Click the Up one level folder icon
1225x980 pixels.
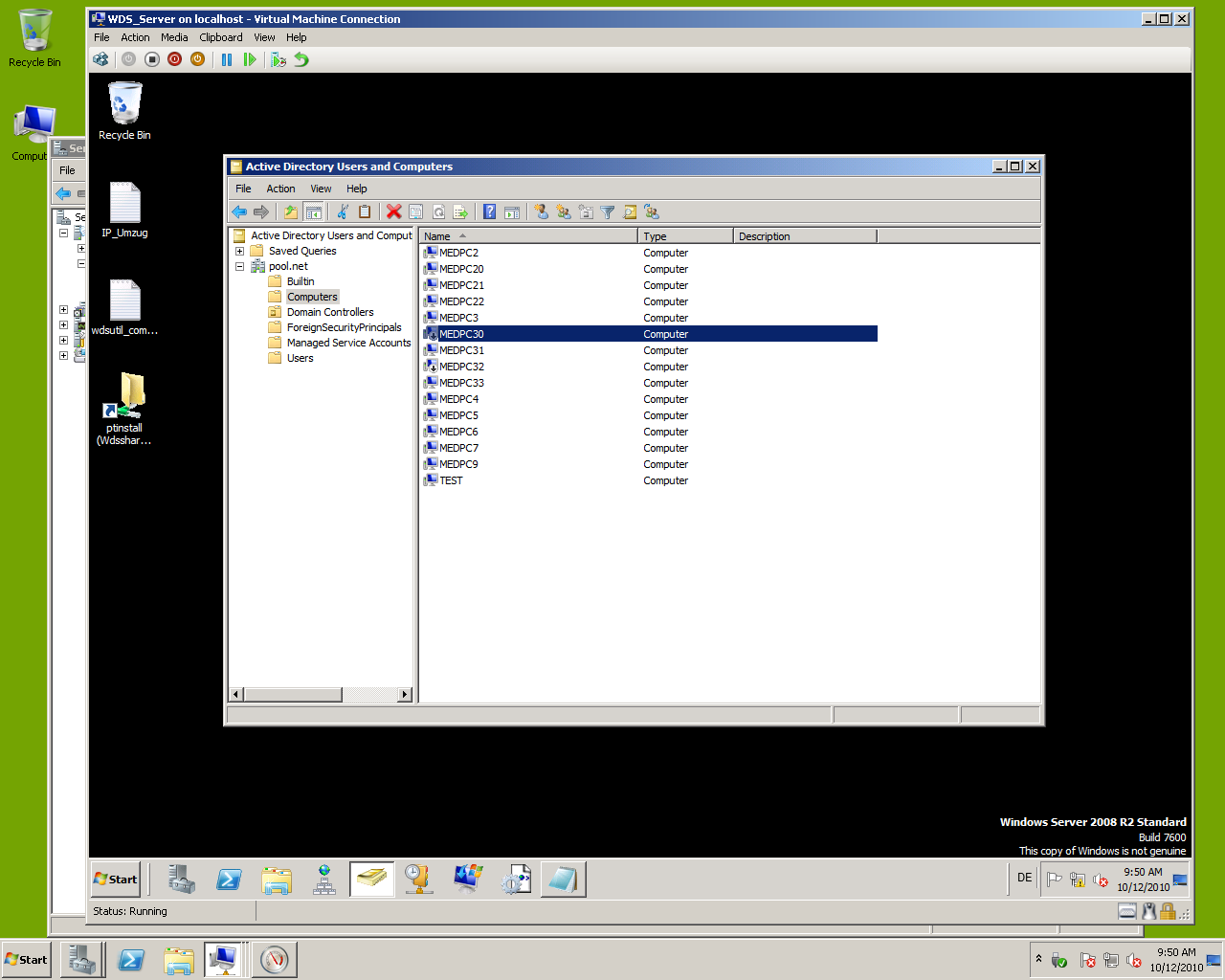tap(290, 212)
